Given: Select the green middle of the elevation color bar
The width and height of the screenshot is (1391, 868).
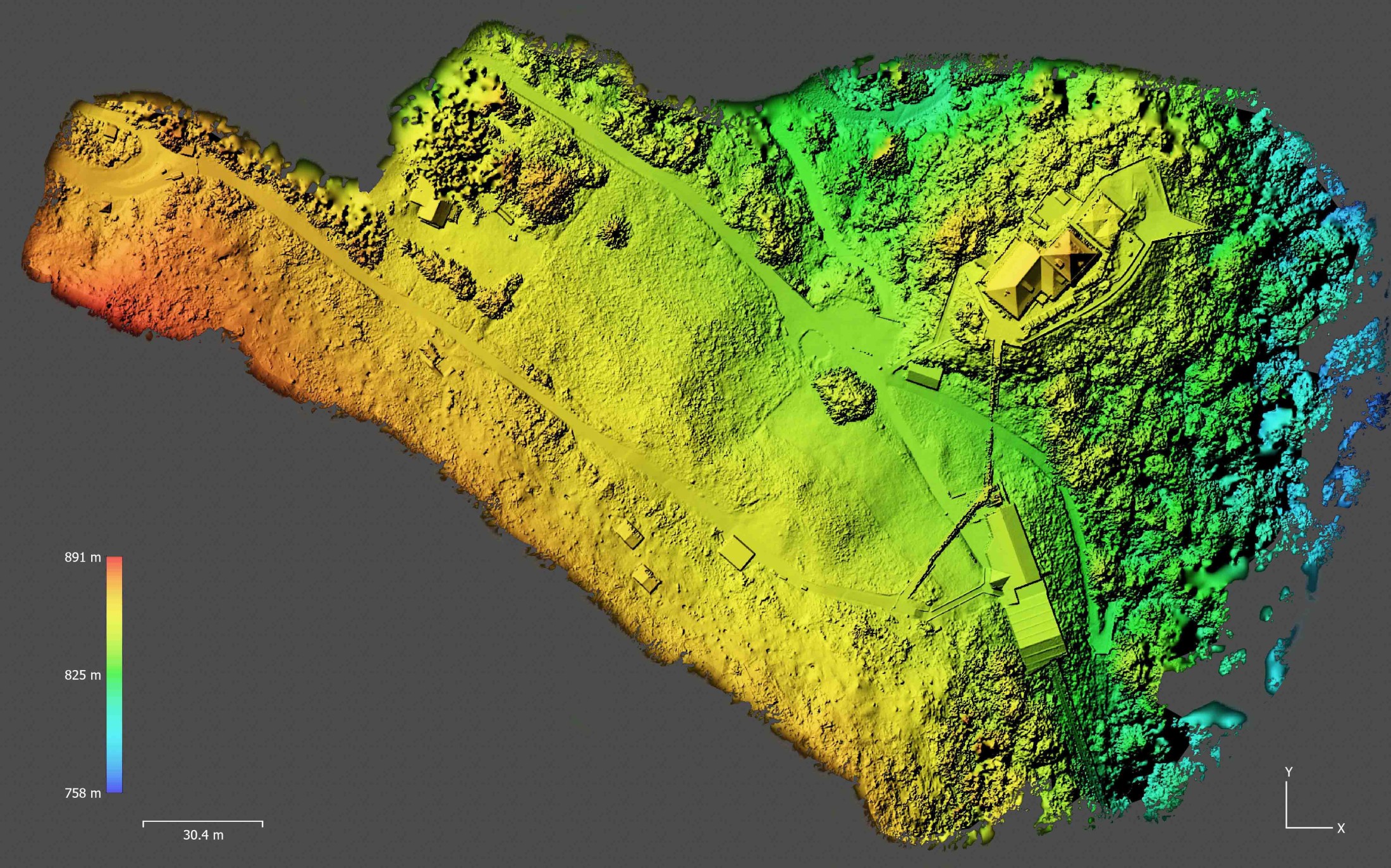Looking at the screenshot, I should pyautogui.click(x=114, y=675).
